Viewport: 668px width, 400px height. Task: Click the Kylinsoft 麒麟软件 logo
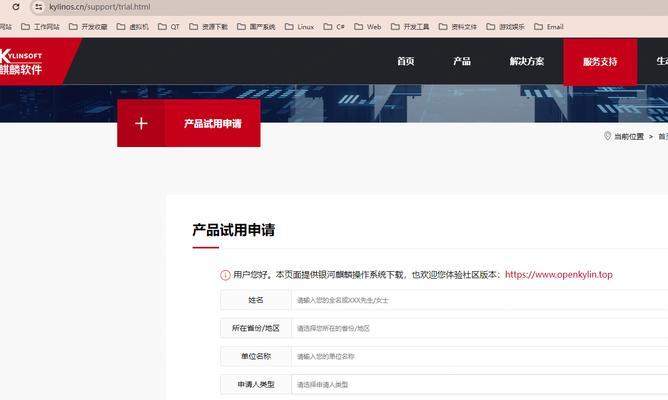(x=21, y=62)
